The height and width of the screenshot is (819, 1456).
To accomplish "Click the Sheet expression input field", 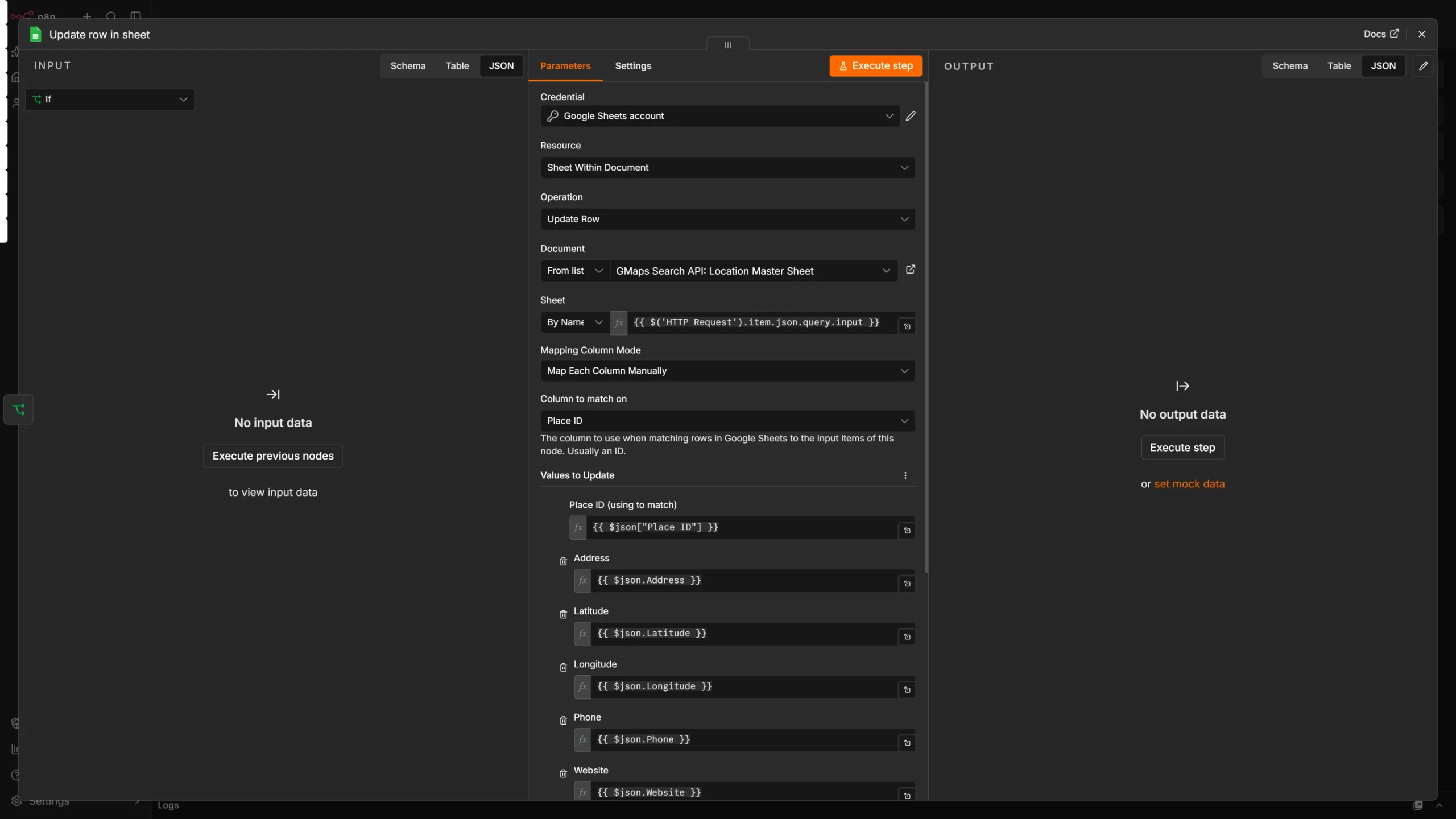I will click(763, 322).
